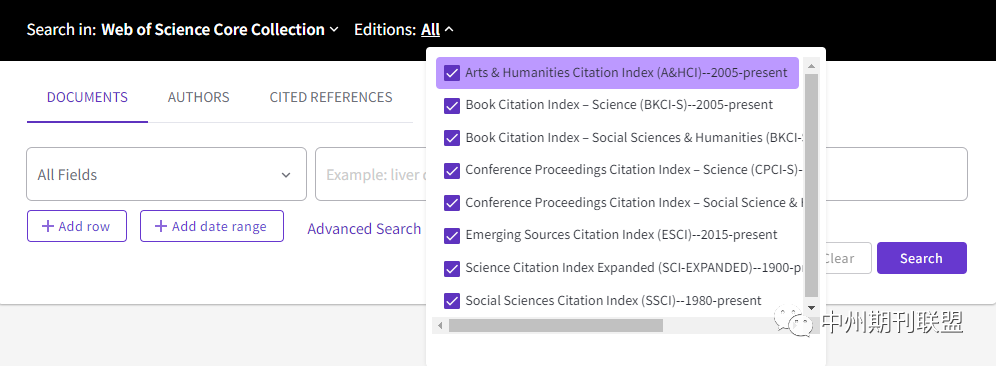Click the Add date range button
This screenshot has width=996, height=366.
[x=212, y=226]
